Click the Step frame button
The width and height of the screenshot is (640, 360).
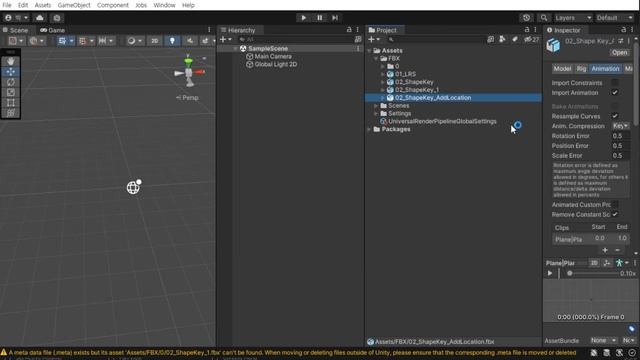[335, 18]
